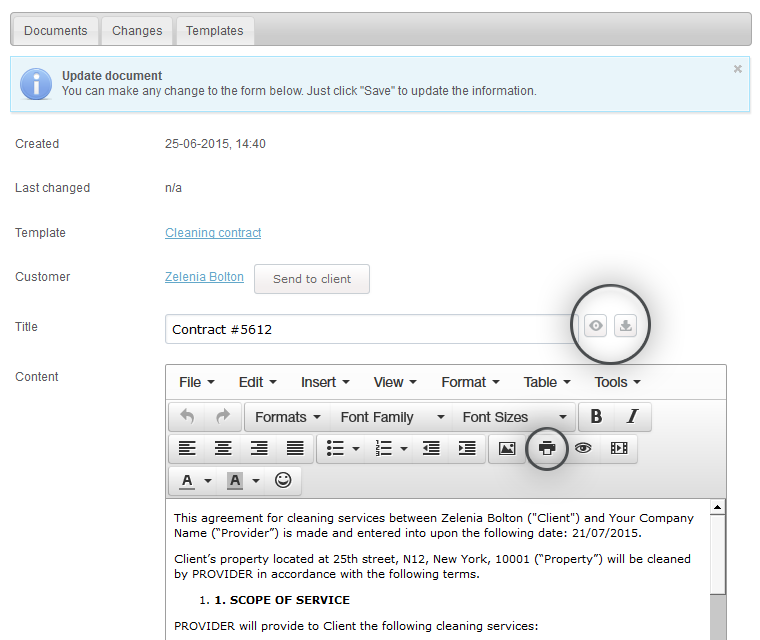Increase indent of paragraph
The height and width of the screenshot is (640, 760).
[x=467, y=448]
